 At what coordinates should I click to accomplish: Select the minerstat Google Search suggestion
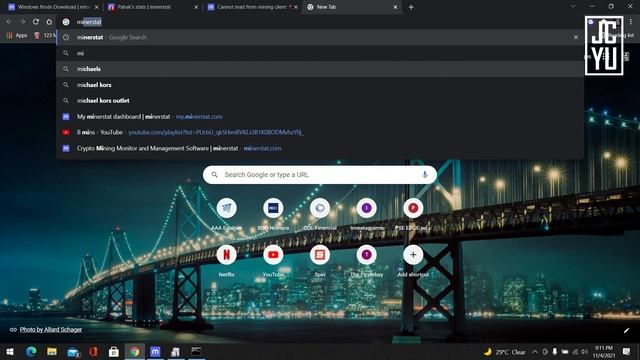tap(320, 37)
